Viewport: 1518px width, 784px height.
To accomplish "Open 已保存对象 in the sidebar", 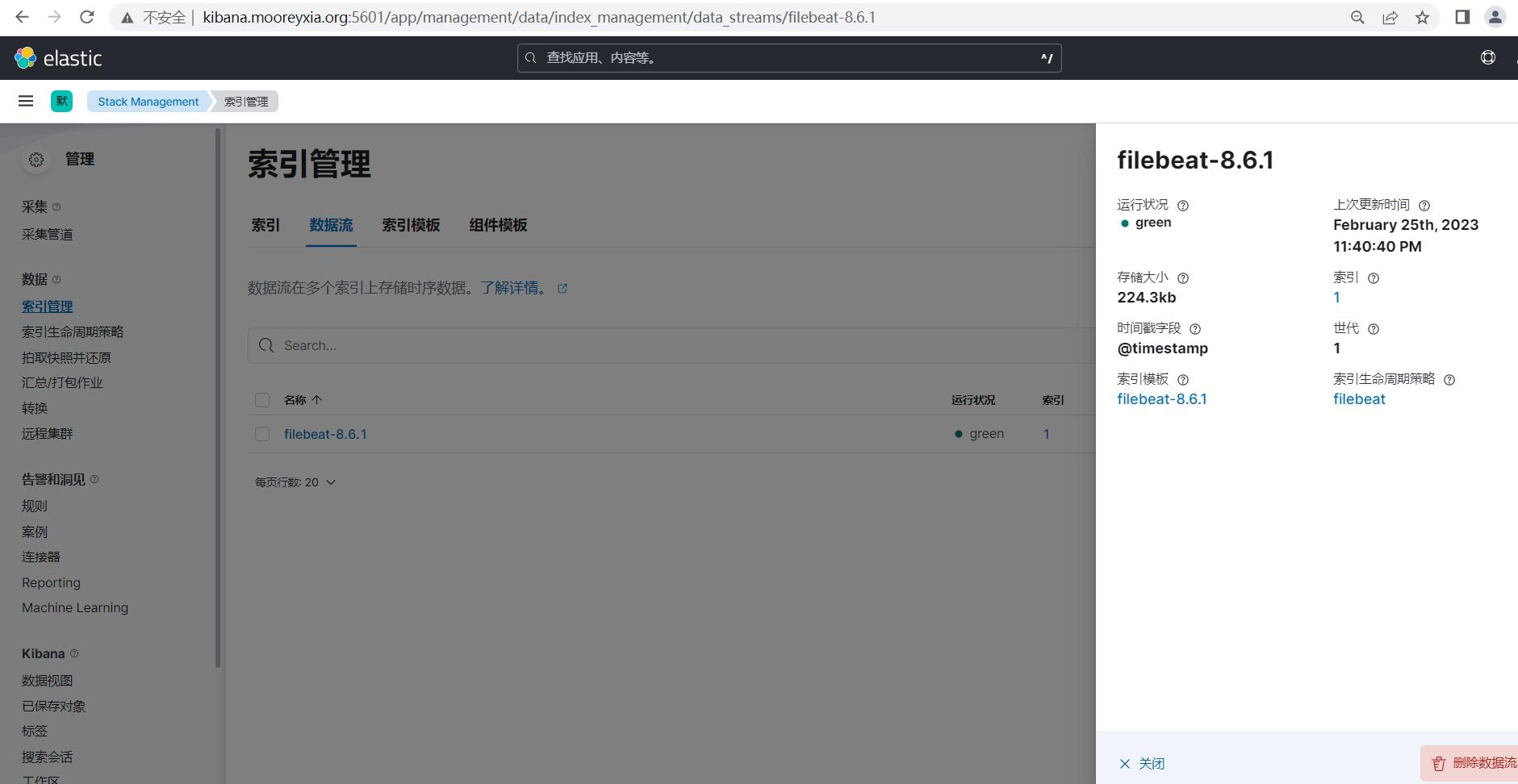I will pyautogui.click(x=54, y=706).
